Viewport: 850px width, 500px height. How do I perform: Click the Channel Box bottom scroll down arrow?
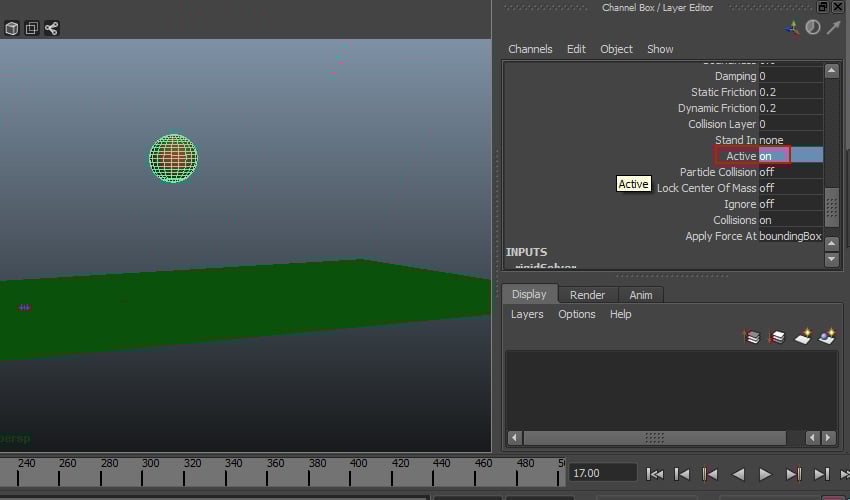832,260
